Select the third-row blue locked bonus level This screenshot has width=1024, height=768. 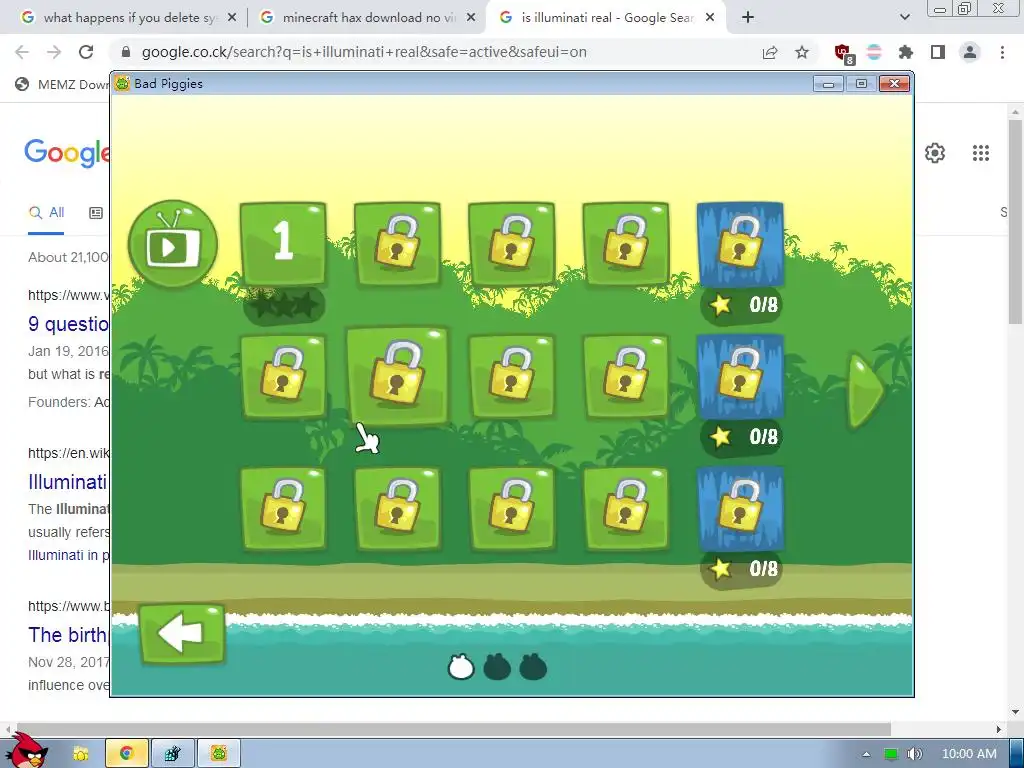click(740, 508)
